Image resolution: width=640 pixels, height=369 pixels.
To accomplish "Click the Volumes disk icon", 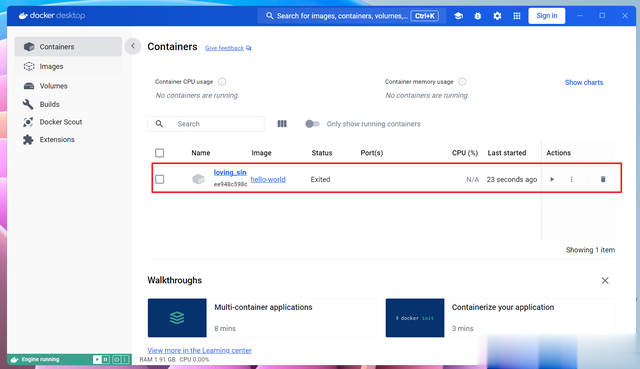I will (29, 86).
